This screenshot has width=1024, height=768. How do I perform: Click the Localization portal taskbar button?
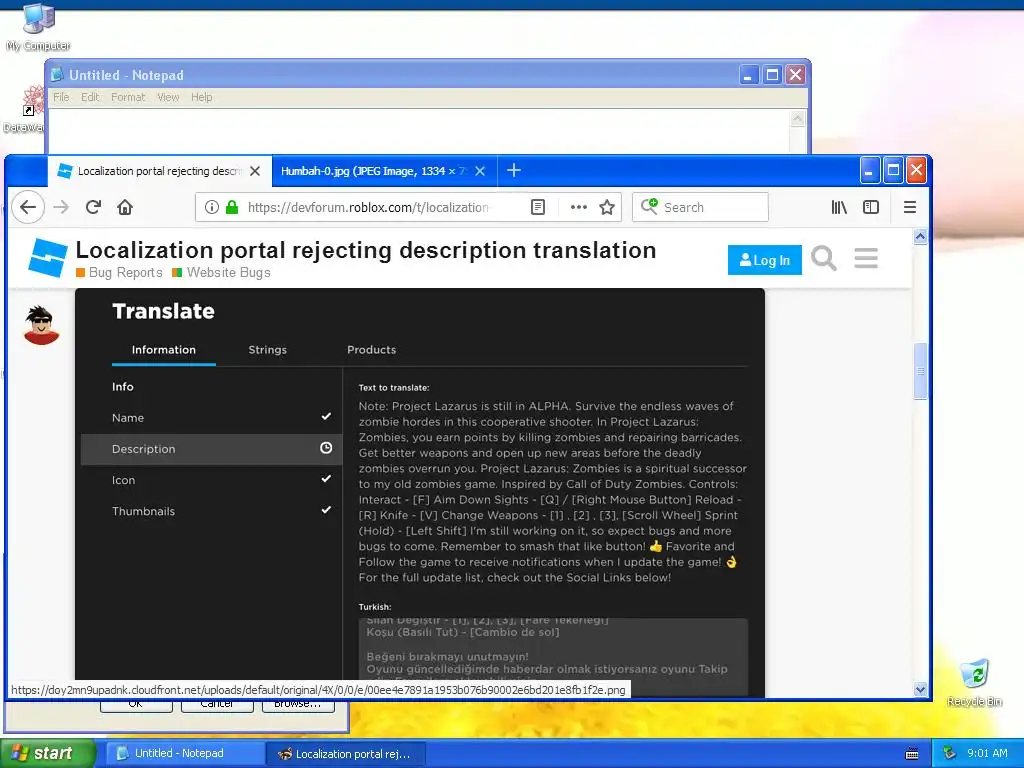pos(346,754)
